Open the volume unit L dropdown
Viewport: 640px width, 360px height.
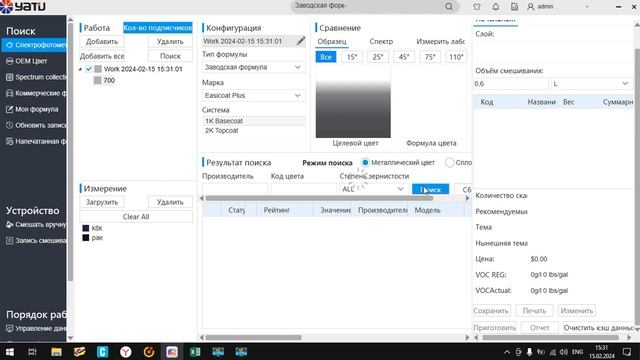pos(591,84)
